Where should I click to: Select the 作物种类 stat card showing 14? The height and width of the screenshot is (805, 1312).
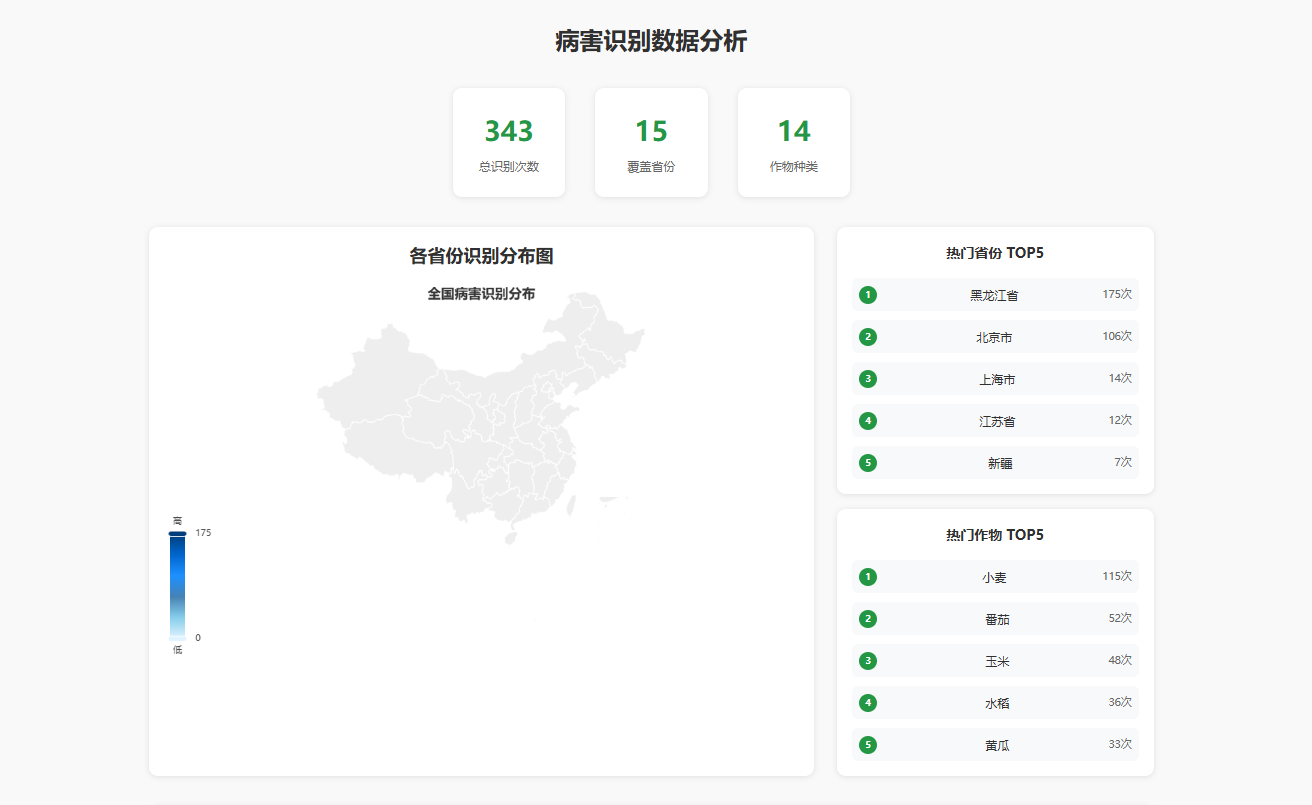794,142
